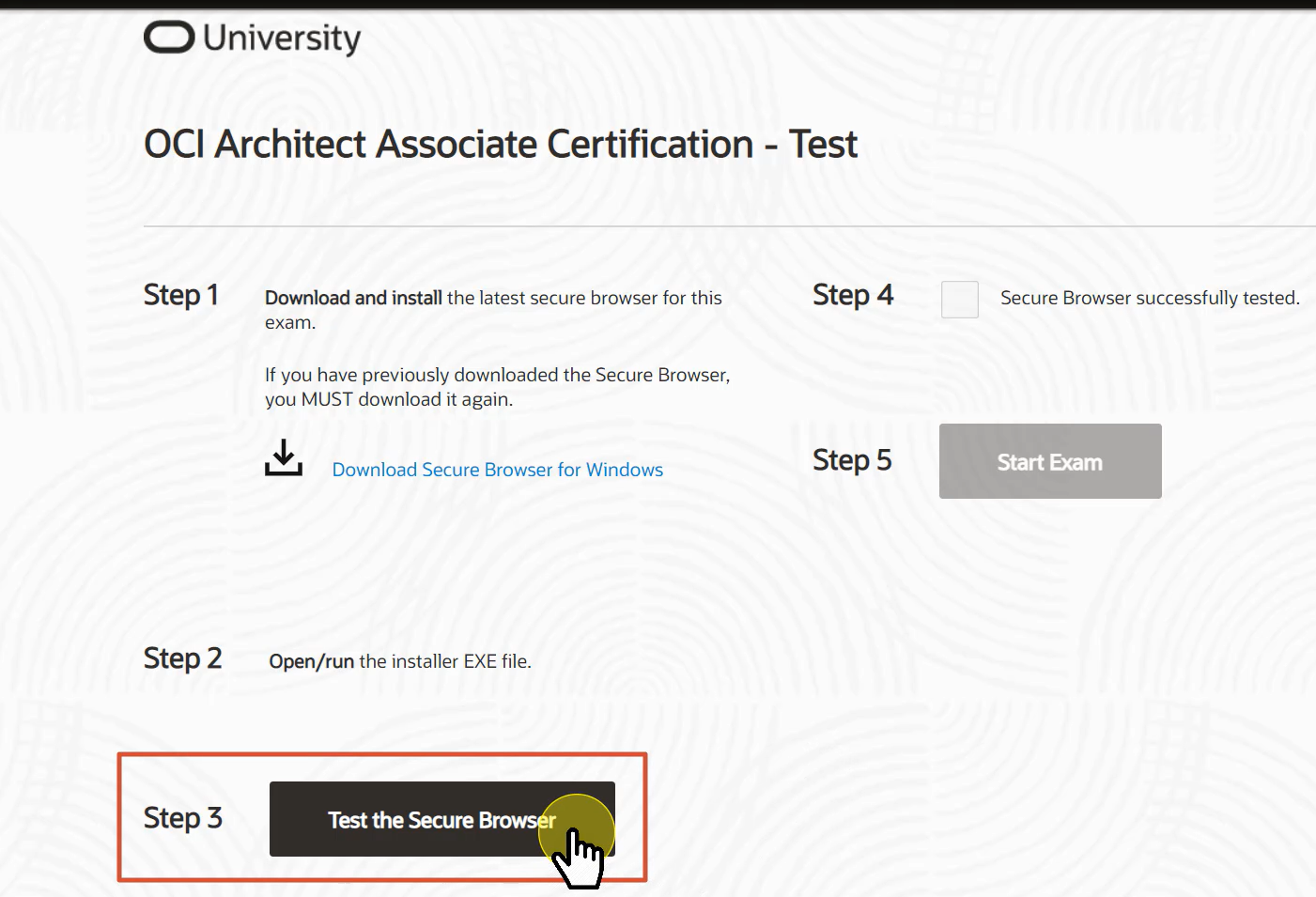The height and width of the screenshot is (897, 1316).
Task: Click the Step 1 label
Action: (x=181, y=295)
